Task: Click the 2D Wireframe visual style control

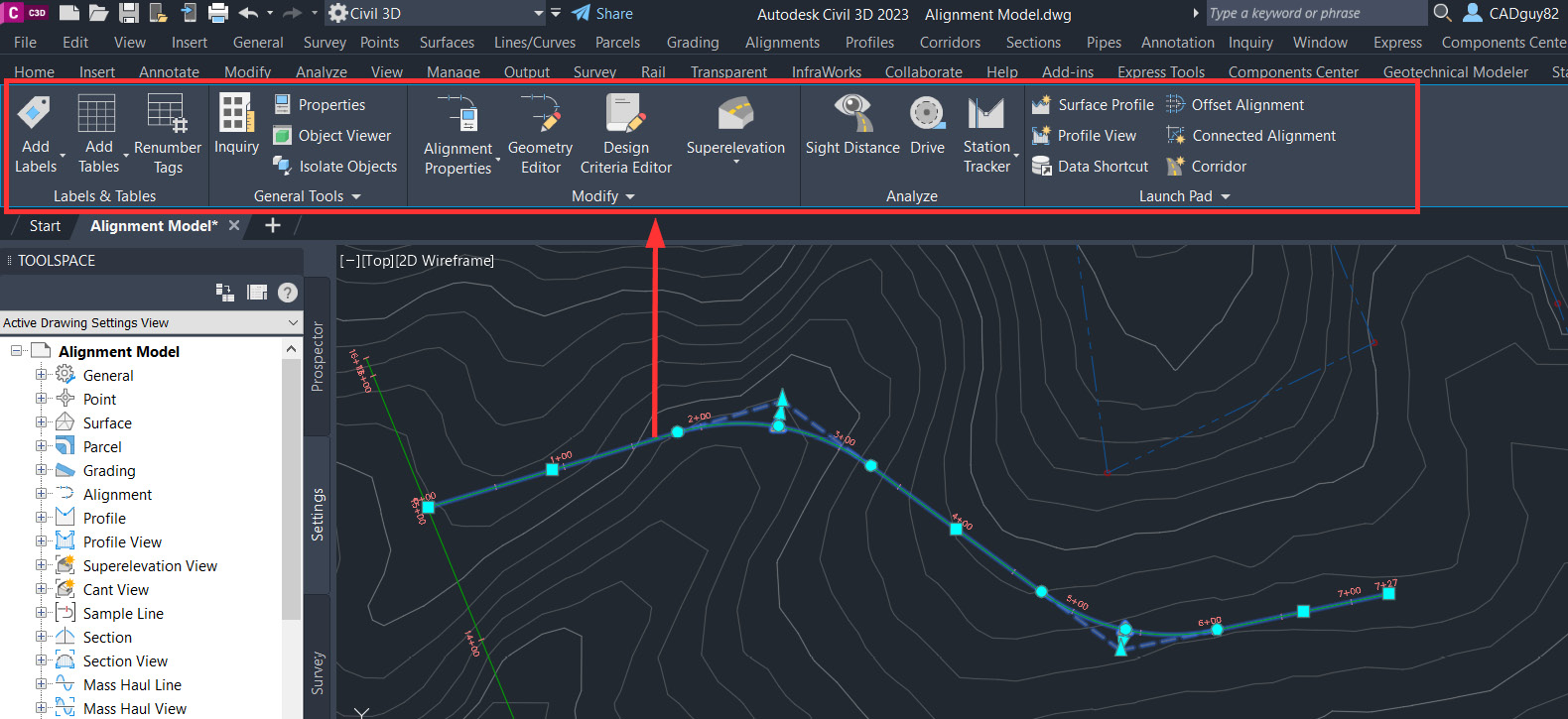Action: pos(445,261)
